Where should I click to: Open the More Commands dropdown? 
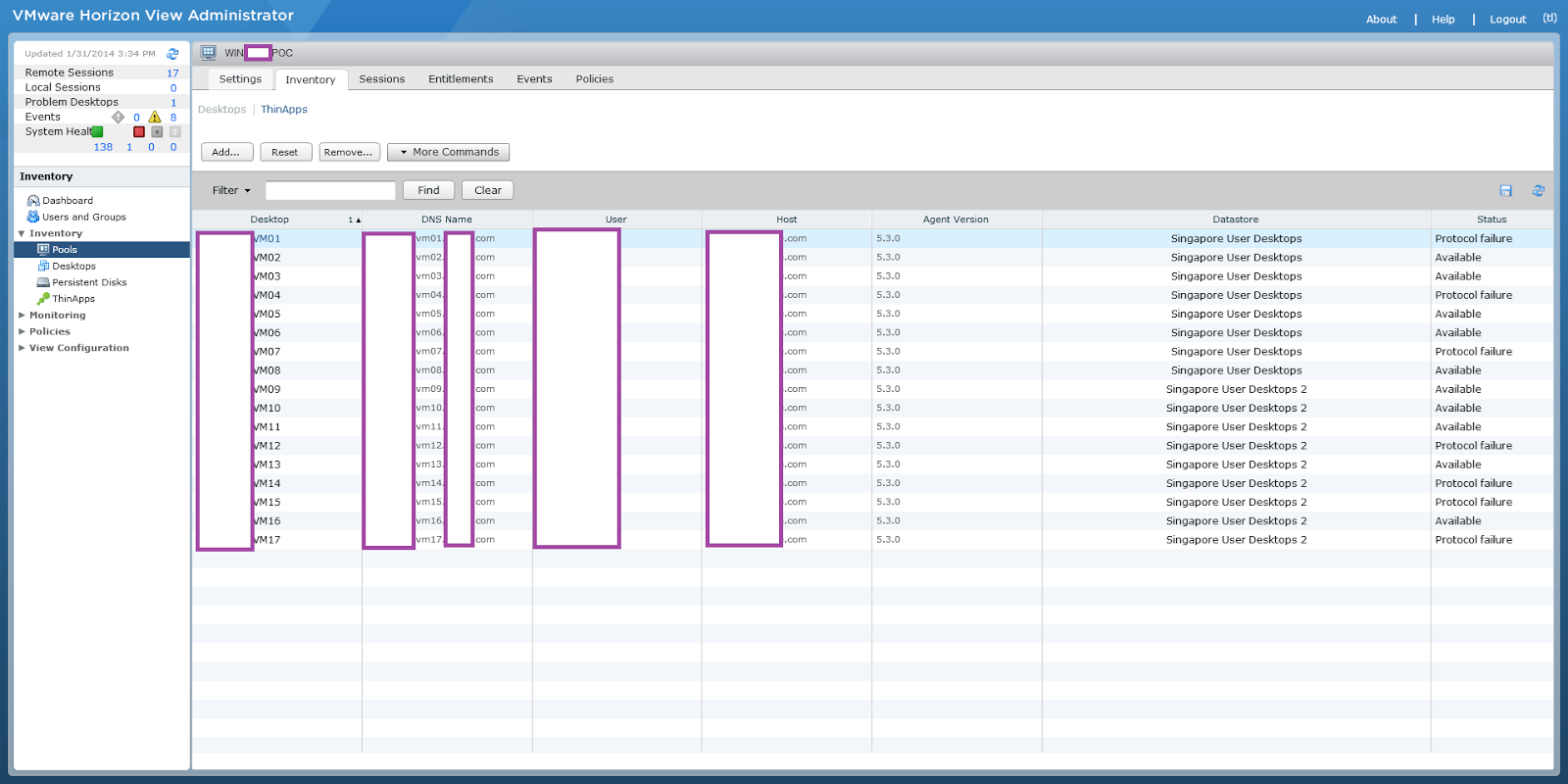point(448,152)
